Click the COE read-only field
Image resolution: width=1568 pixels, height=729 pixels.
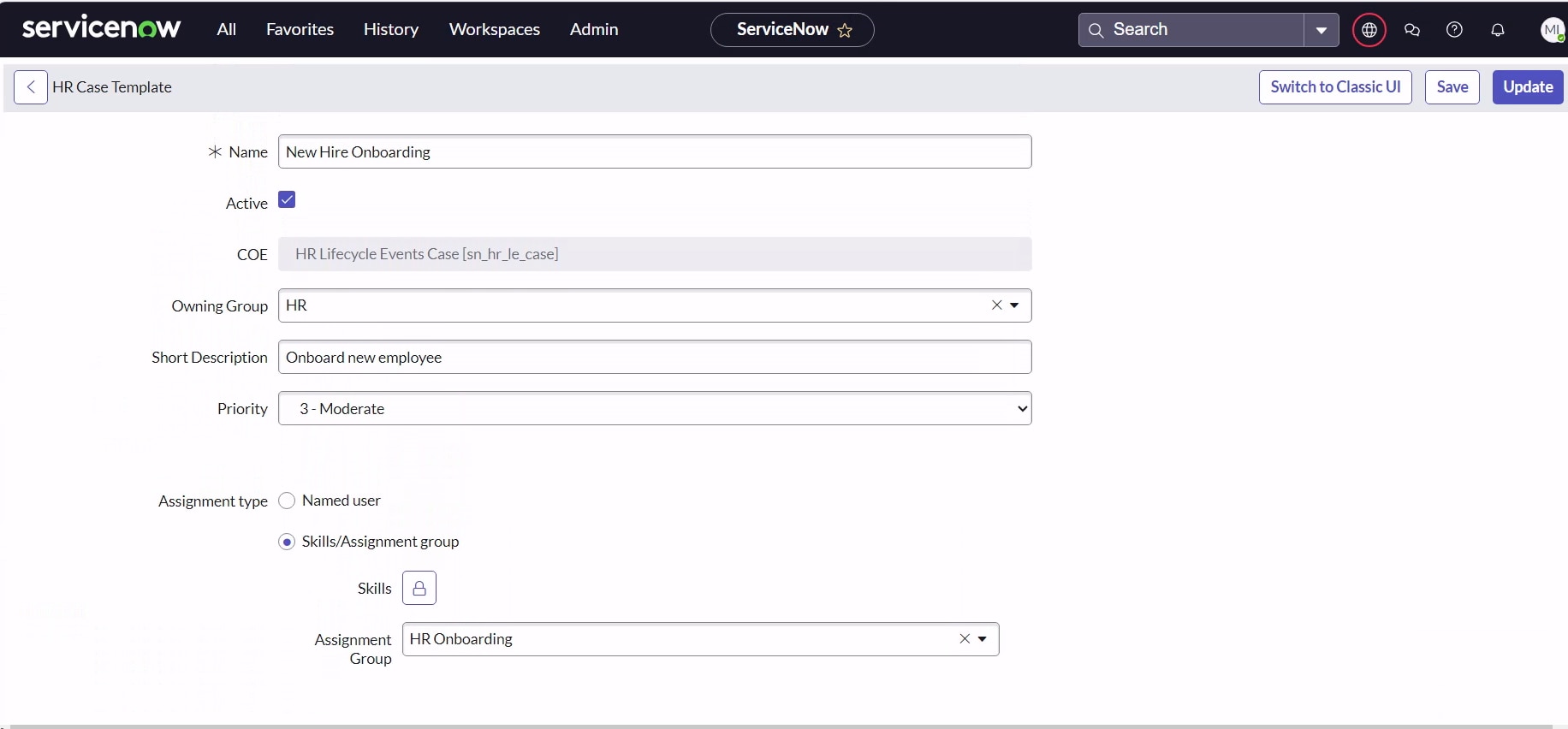point(655,254)
